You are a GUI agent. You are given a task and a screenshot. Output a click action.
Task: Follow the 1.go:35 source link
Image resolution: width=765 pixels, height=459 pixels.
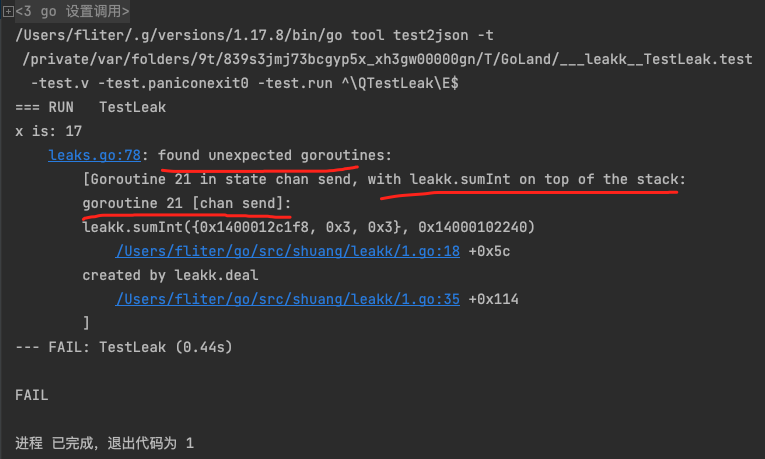pos(288,298)
